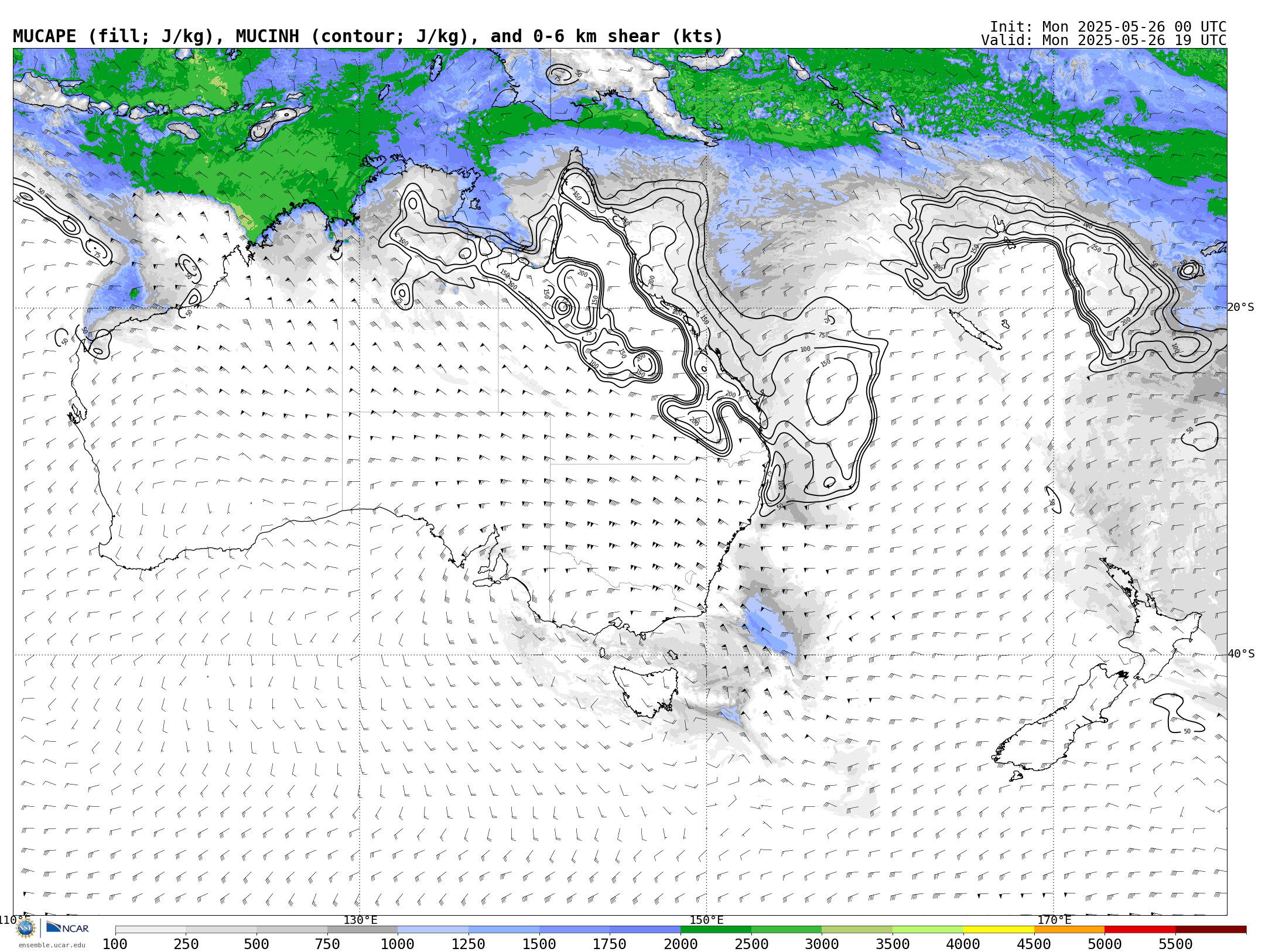This screenshot has height=952, width=1265.
Task: Select the MUCAPE map title text
Action: [x=368, y=36]
